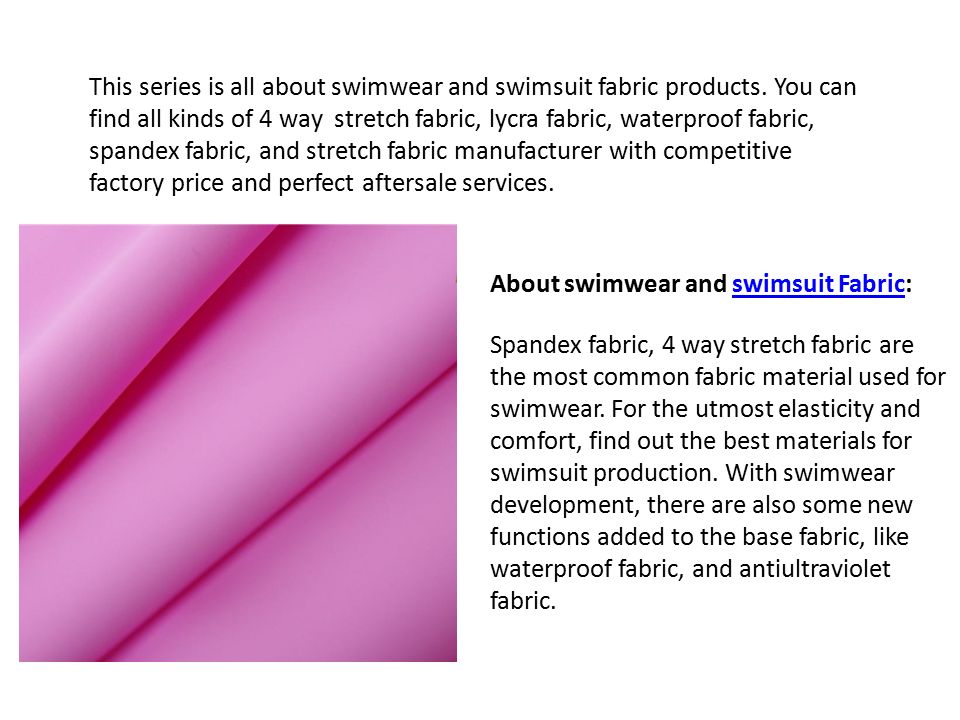This screenshot has height=720, width=960.
Task: Click the words "lycra fabric" in top paragraph
Action: point(550,119)
